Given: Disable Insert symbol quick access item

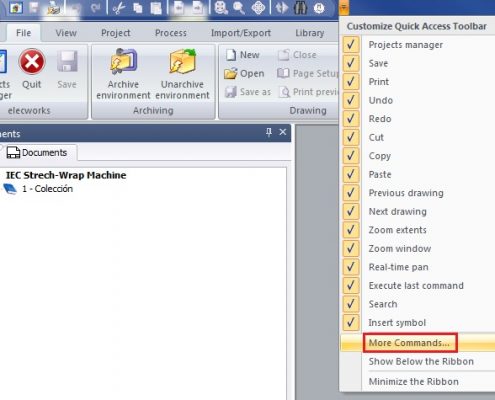Looking at the screenshot, I should tap(351, 322).
